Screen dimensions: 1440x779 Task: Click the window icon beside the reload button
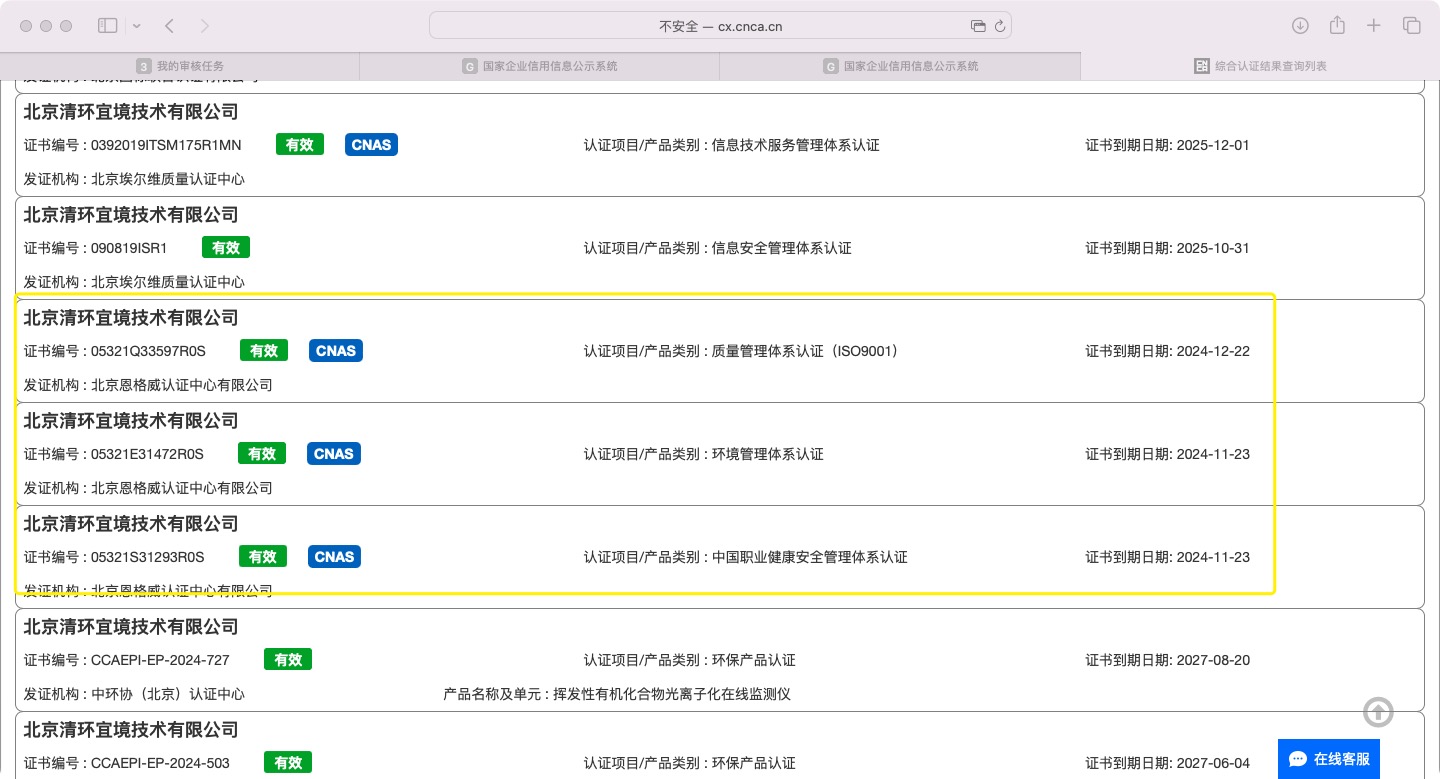[978, 26]
